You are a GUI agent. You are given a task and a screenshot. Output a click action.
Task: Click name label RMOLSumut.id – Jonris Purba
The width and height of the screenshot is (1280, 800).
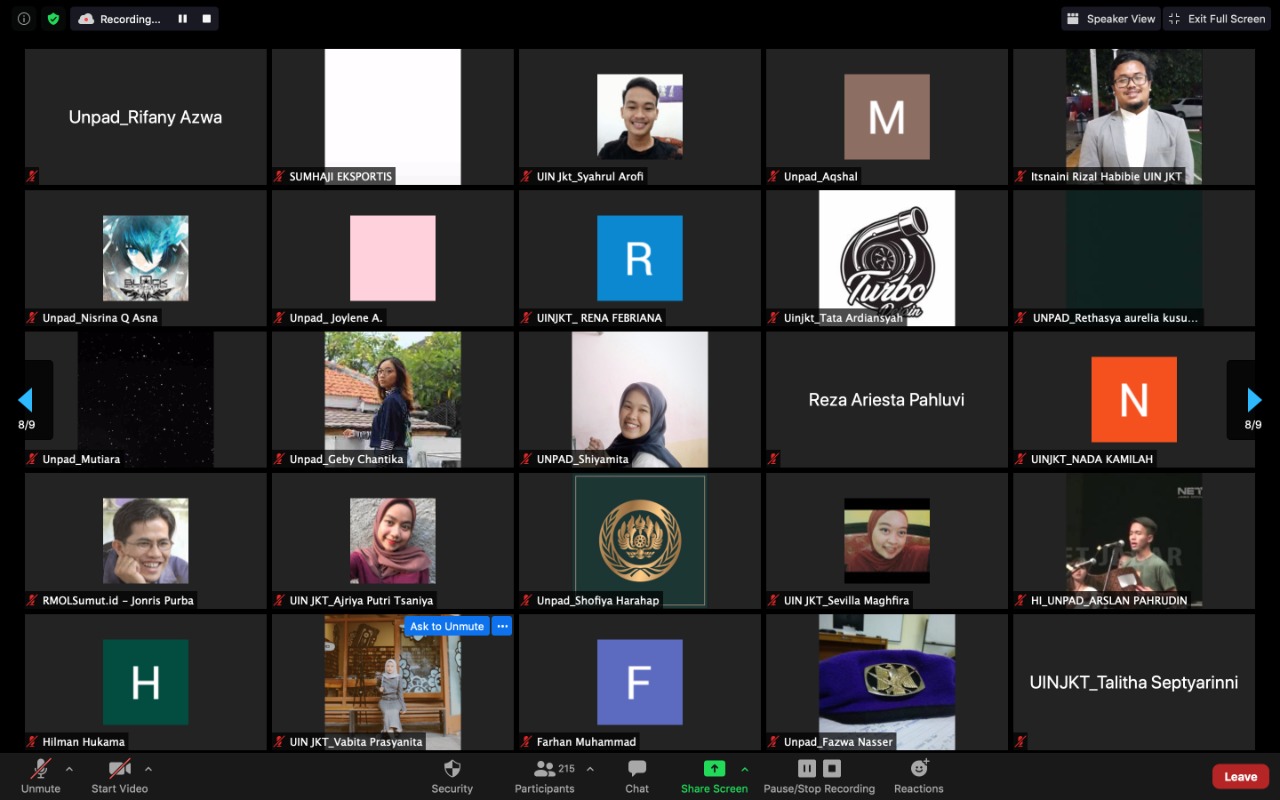pos(118,601)
